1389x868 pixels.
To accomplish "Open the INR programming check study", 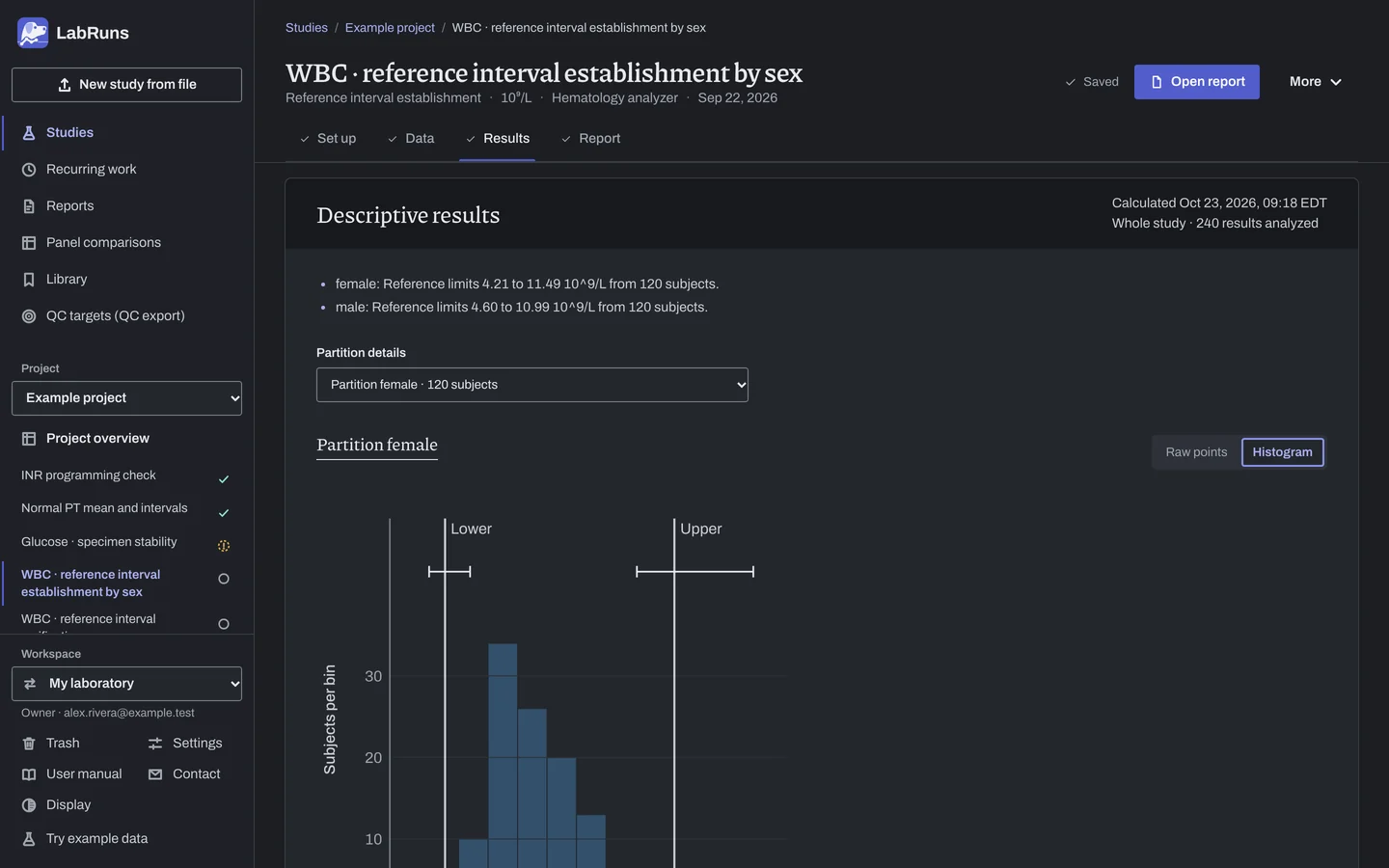I will click(89, 475).
